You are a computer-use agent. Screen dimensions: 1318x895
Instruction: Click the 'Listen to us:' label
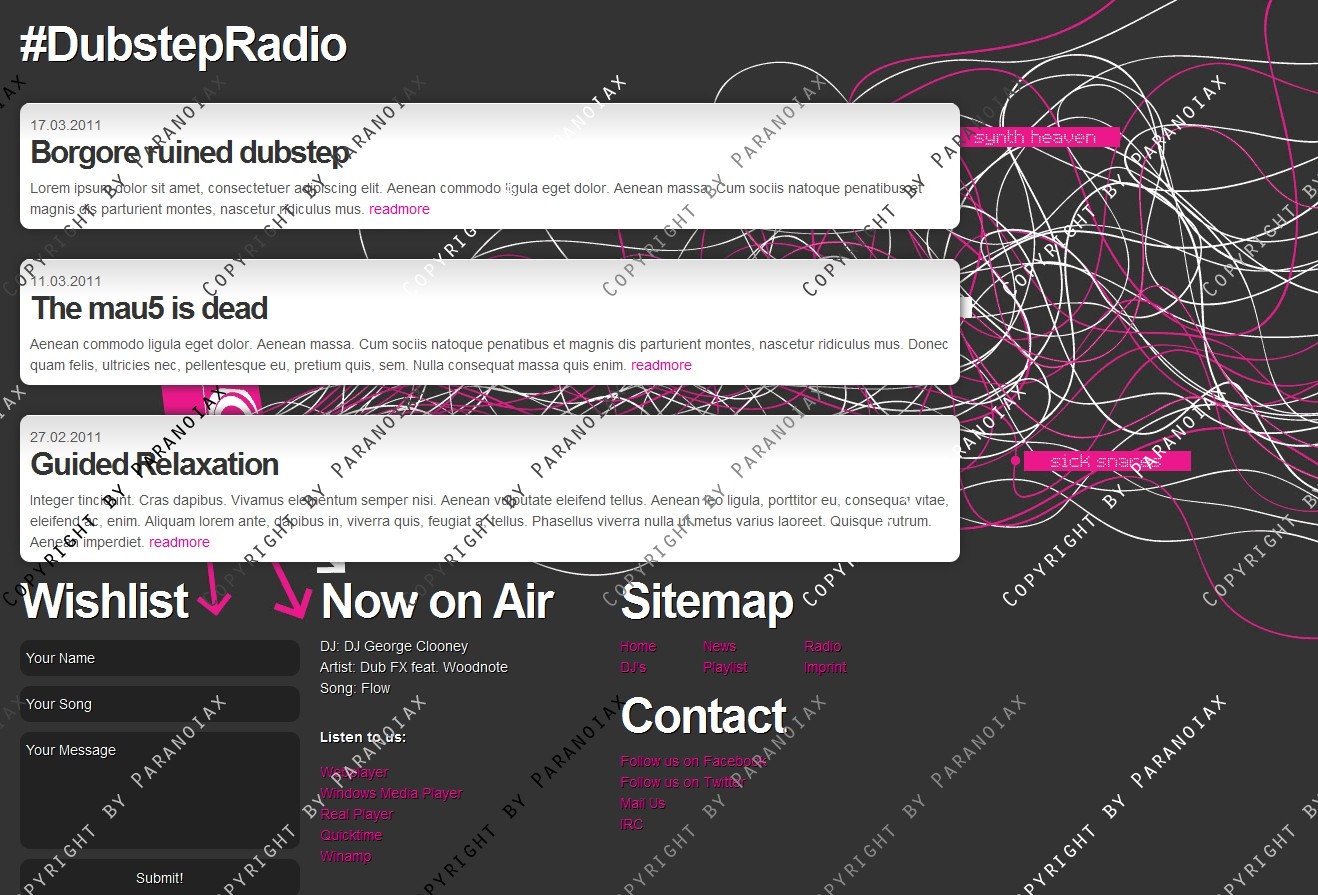(363, 737)
